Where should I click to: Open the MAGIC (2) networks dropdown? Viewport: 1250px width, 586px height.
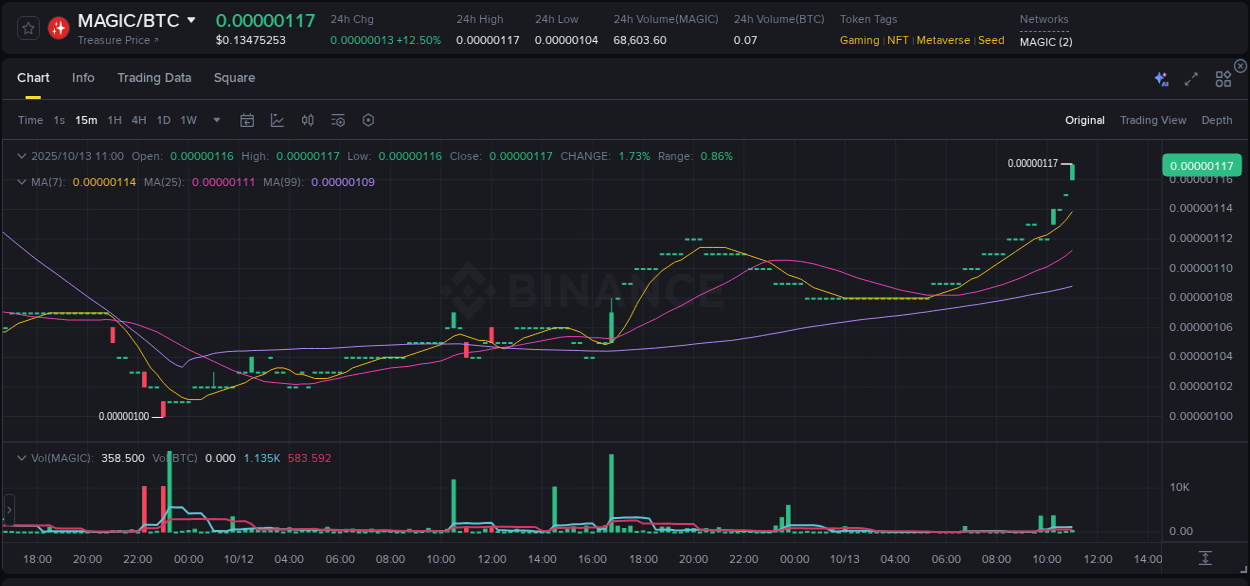(1045, 42)
